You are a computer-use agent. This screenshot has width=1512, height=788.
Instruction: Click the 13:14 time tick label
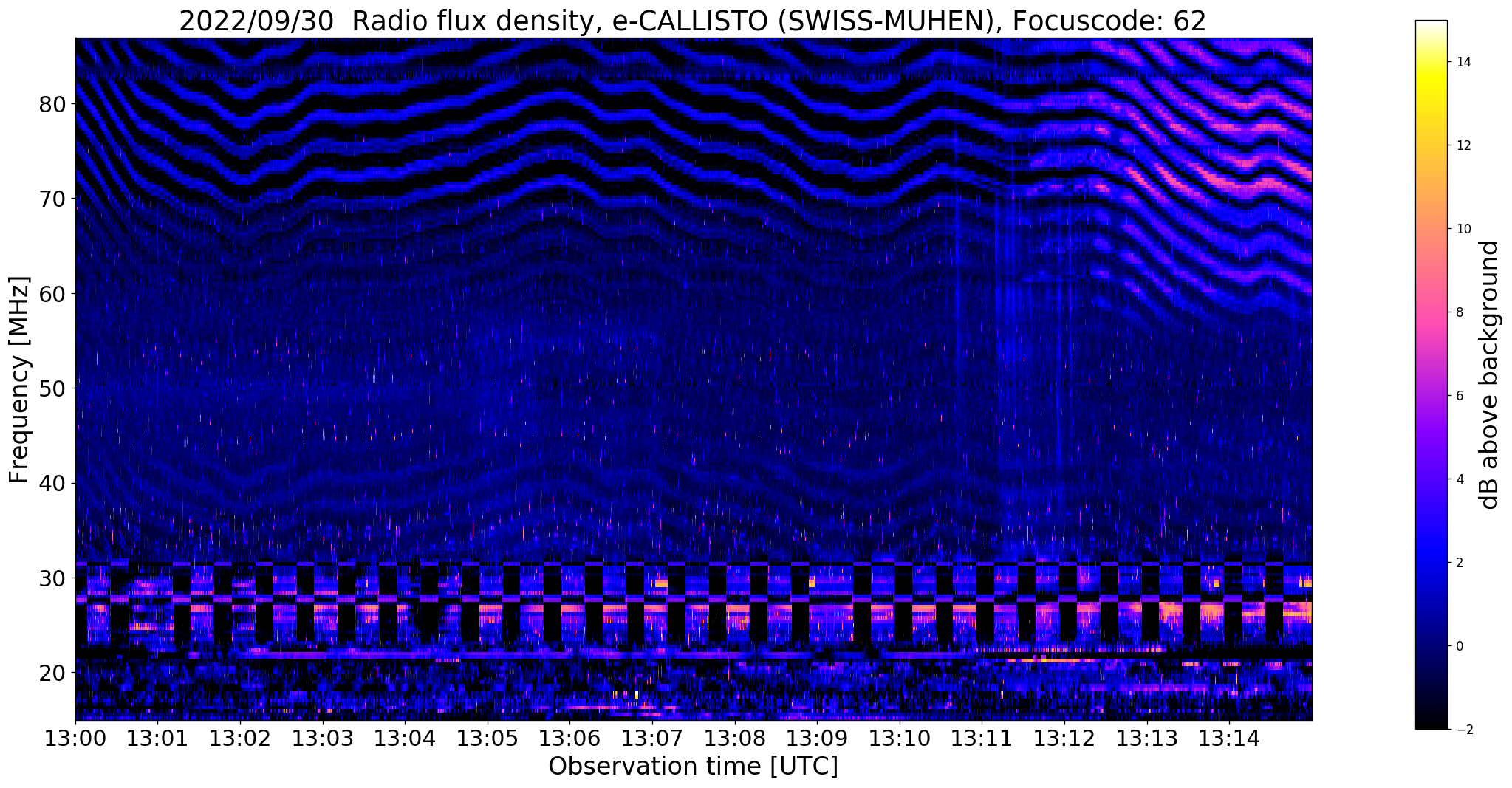coord(1229,738)
